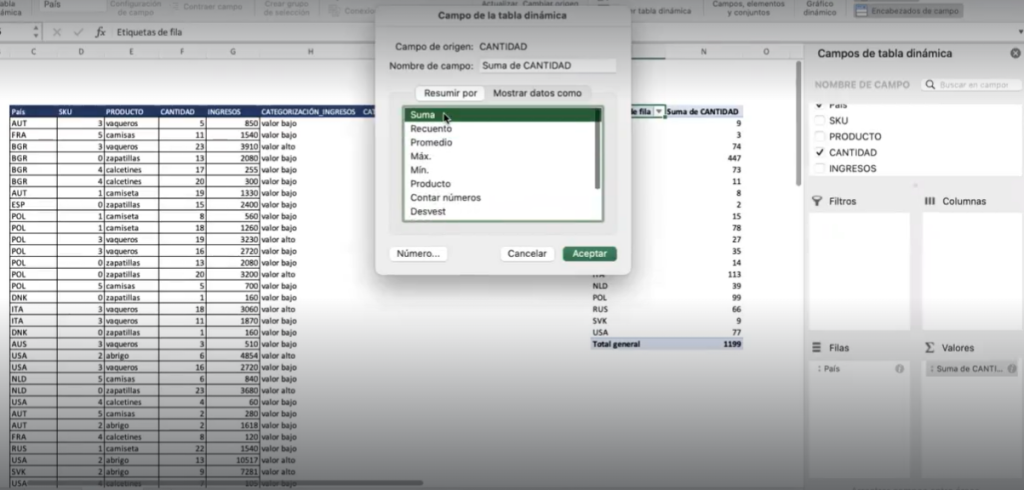Select Desvest in the summarize list
Screen dimensions: 1024x490
tap(500, 211)
